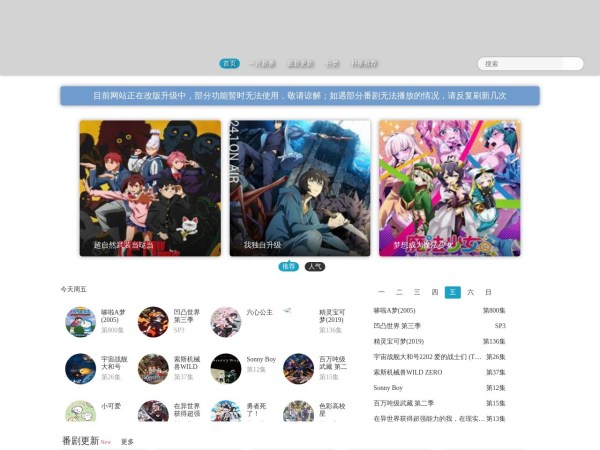Click the 宇宙战舰大和号 round icon

80,369
